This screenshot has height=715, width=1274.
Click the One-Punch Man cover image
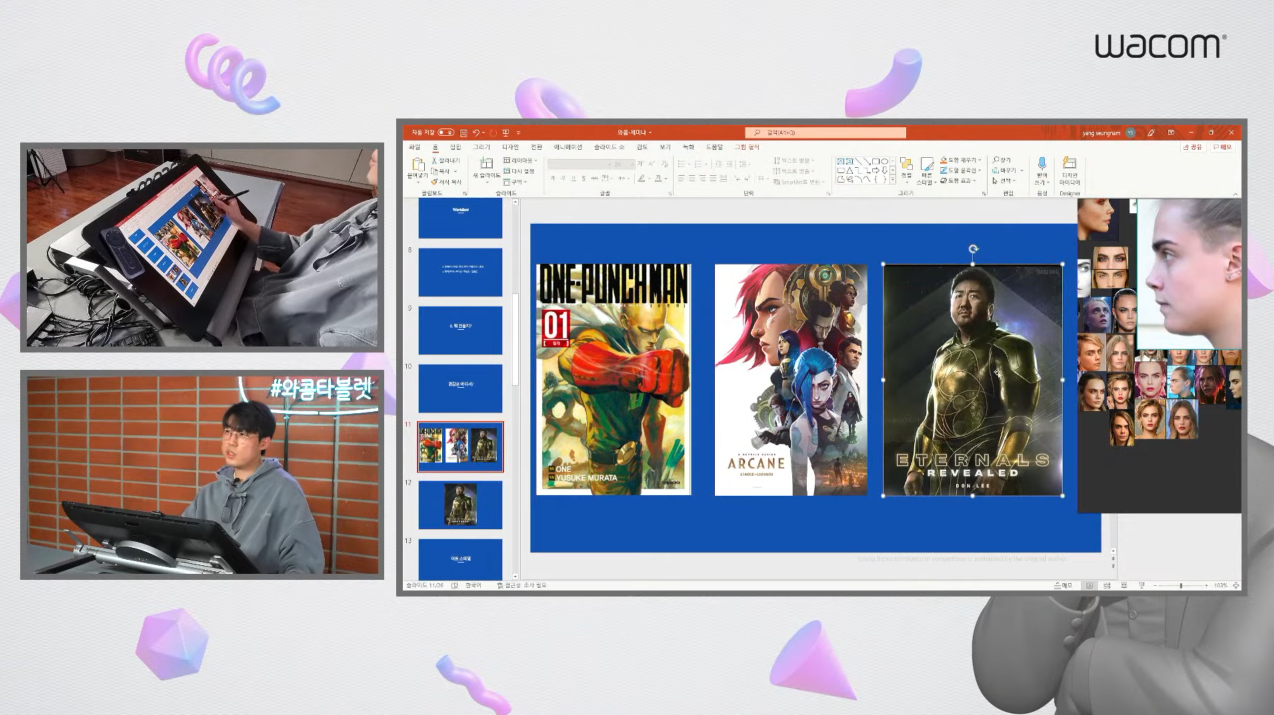(x=613, y=379)
